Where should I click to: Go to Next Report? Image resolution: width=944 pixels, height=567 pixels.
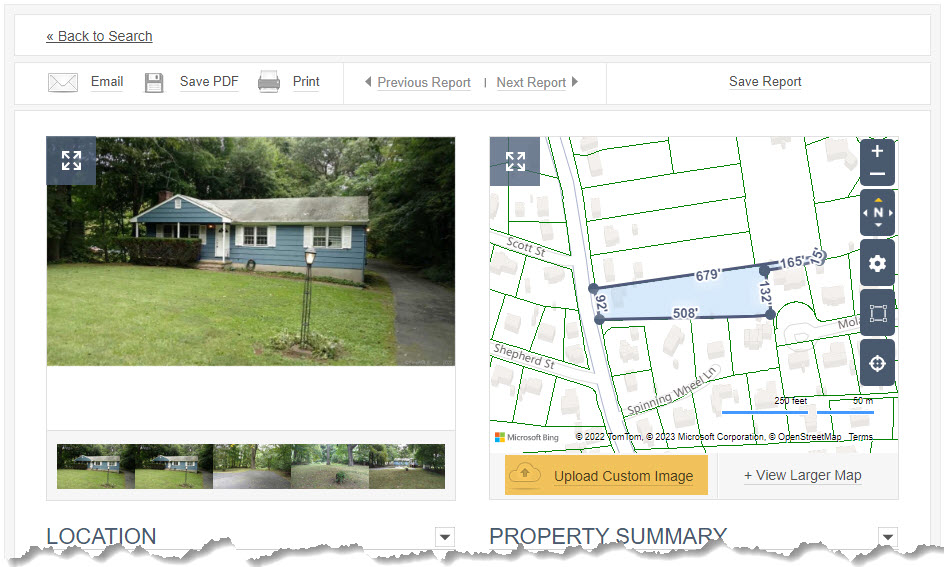coord(537,82)
